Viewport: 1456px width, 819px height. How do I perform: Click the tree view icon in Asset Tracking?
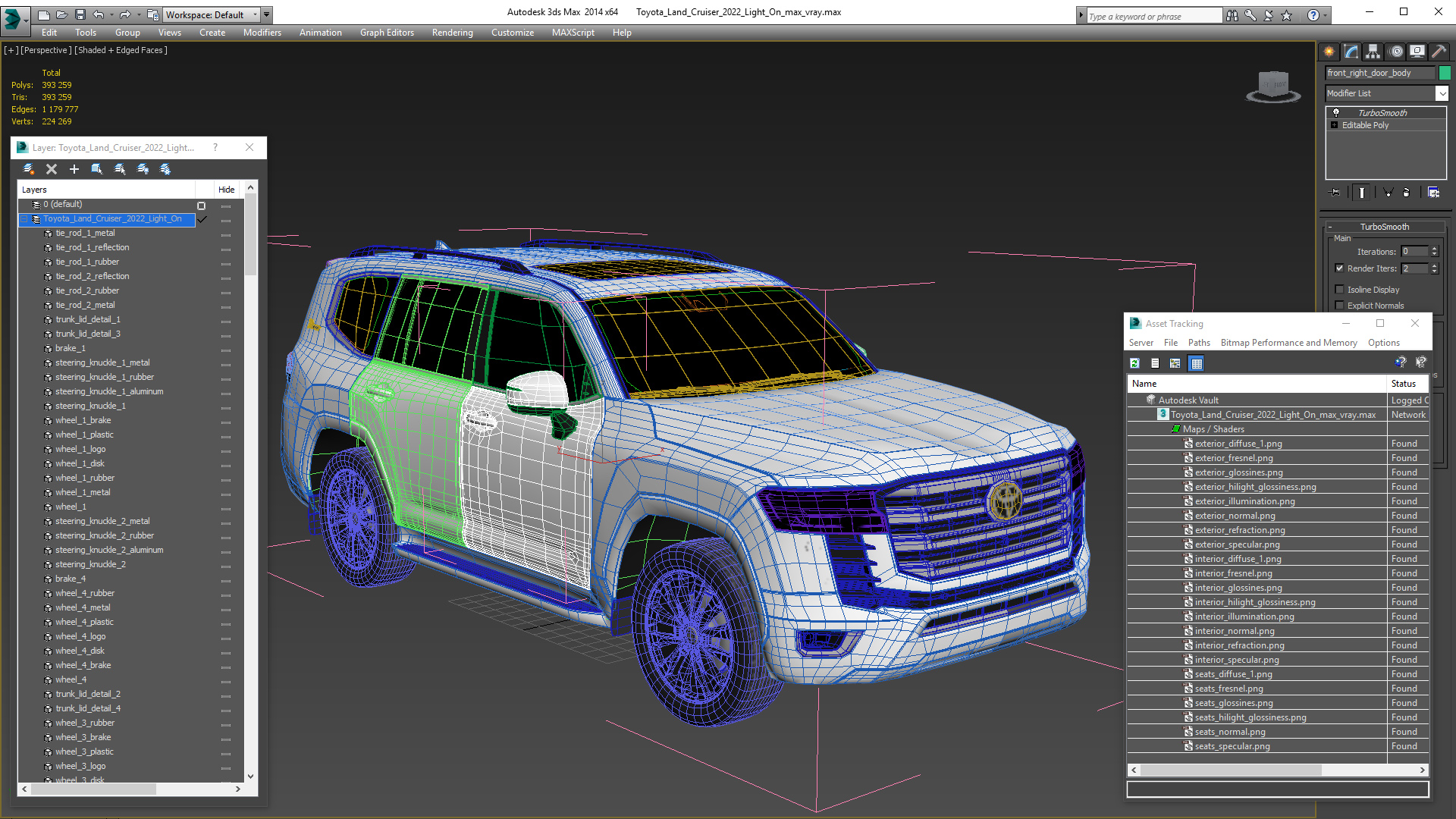coord(1175,363)
